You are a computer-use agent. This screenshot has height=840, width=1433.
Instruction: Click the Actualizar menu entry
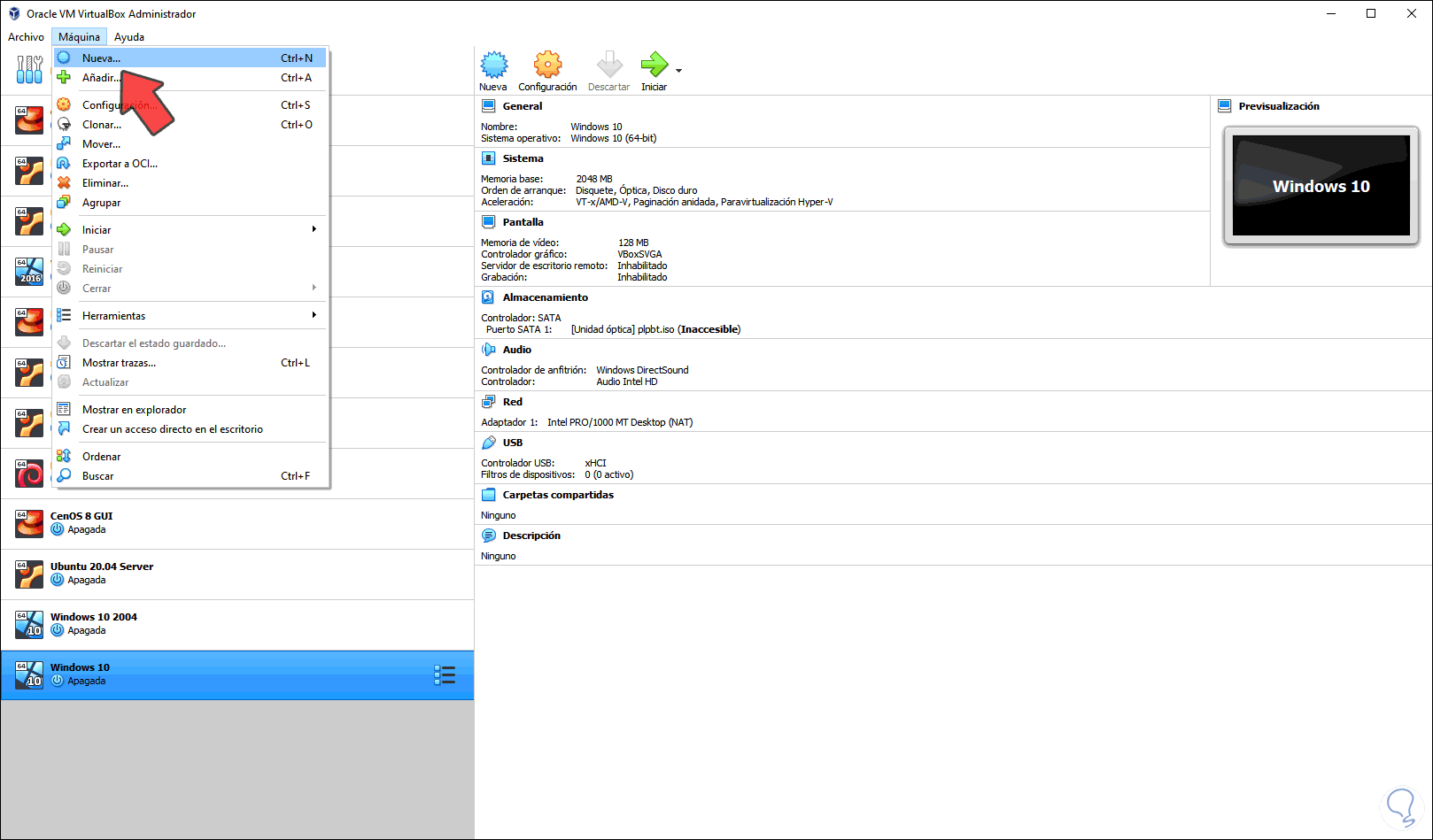pos(190,382)
